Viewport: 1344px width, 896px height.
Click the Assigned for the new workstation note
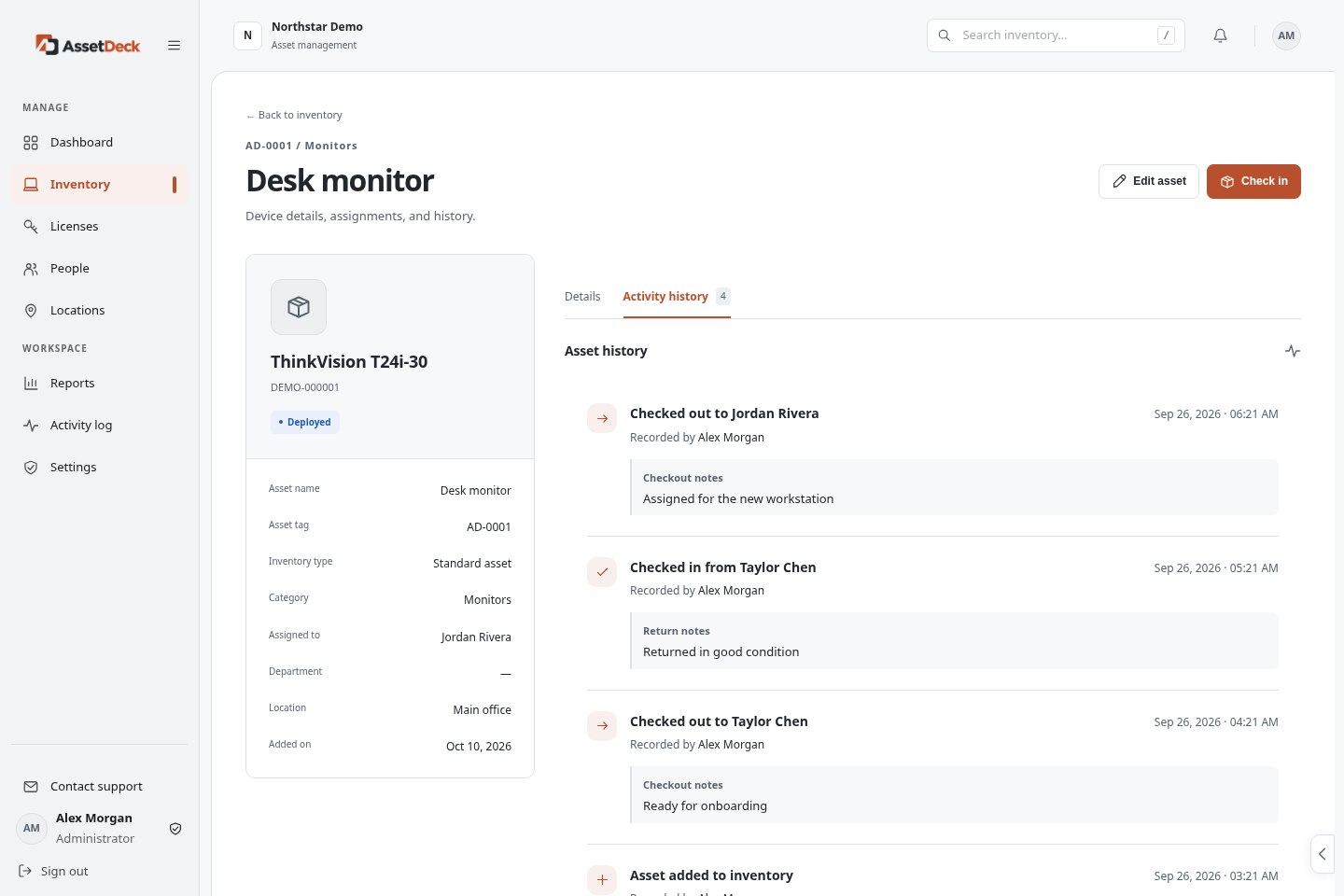click(x=738, y=499)
